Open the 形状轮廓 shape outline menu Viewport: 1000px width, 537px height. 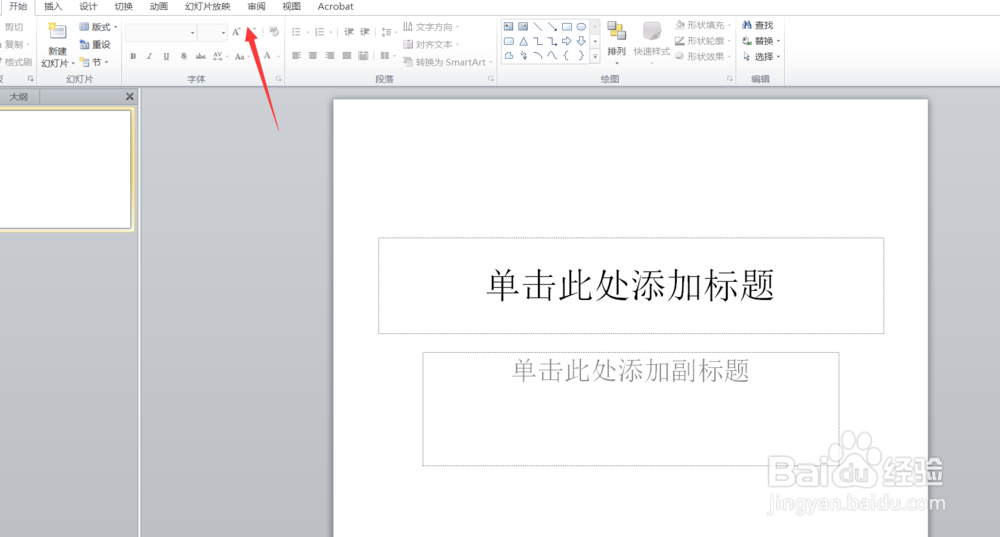pos(702,41)
